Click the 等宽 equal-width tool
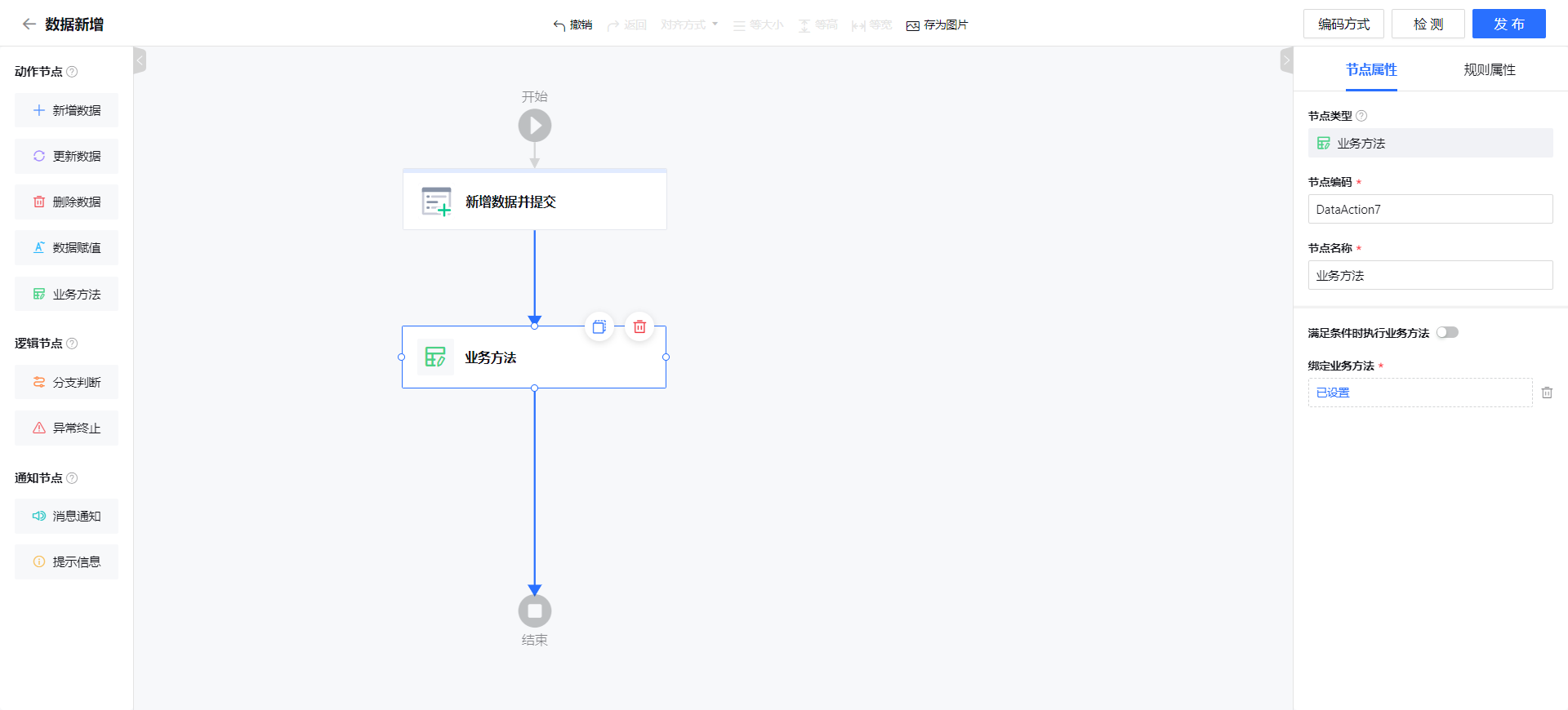 point(871,25)
